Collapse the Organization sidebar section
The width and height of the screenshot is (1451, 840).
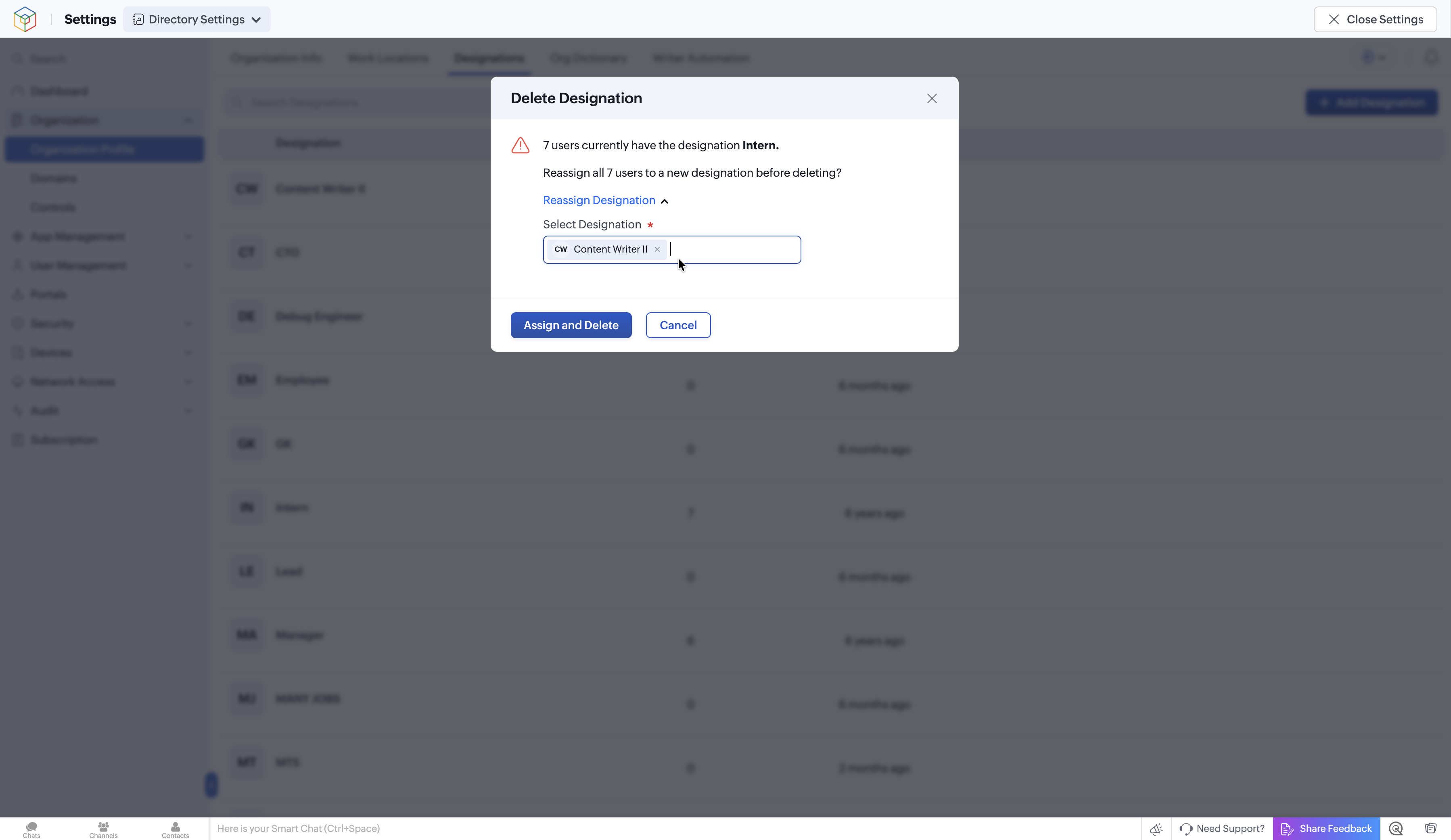tap(105, 120)
